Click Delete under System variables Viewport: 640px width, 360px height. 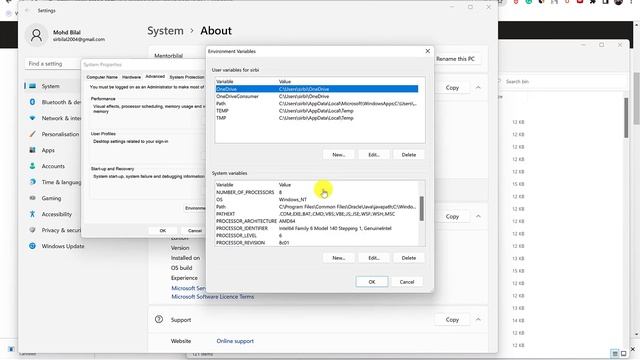coord(409,258)
